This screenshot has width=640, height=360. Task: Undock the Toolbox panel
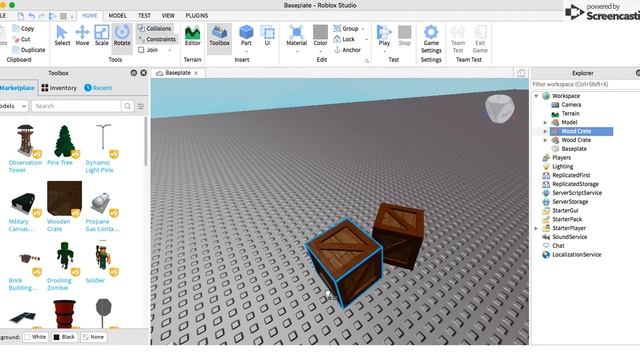[x=133, y=73]
